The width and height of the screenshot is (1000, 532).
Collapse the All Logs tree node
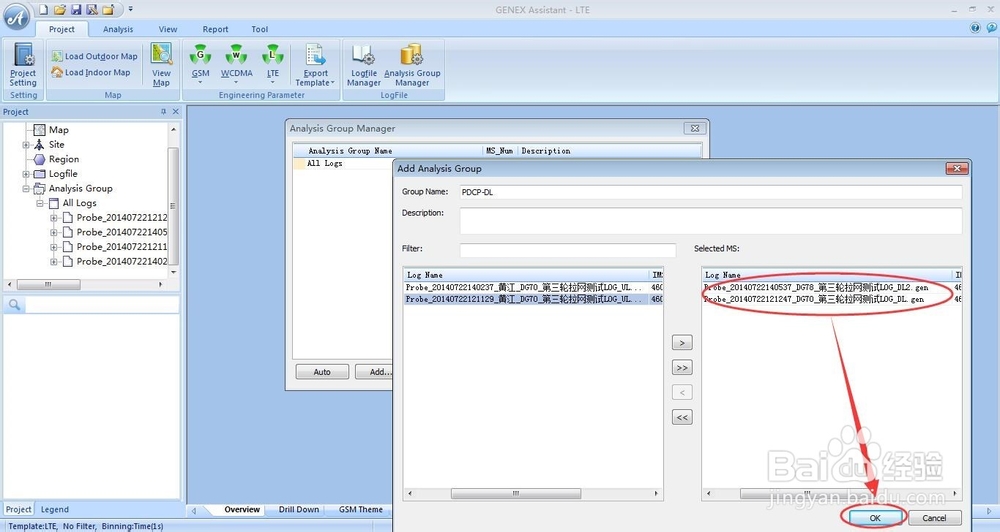pyautogui.click(x=40, y=203)
